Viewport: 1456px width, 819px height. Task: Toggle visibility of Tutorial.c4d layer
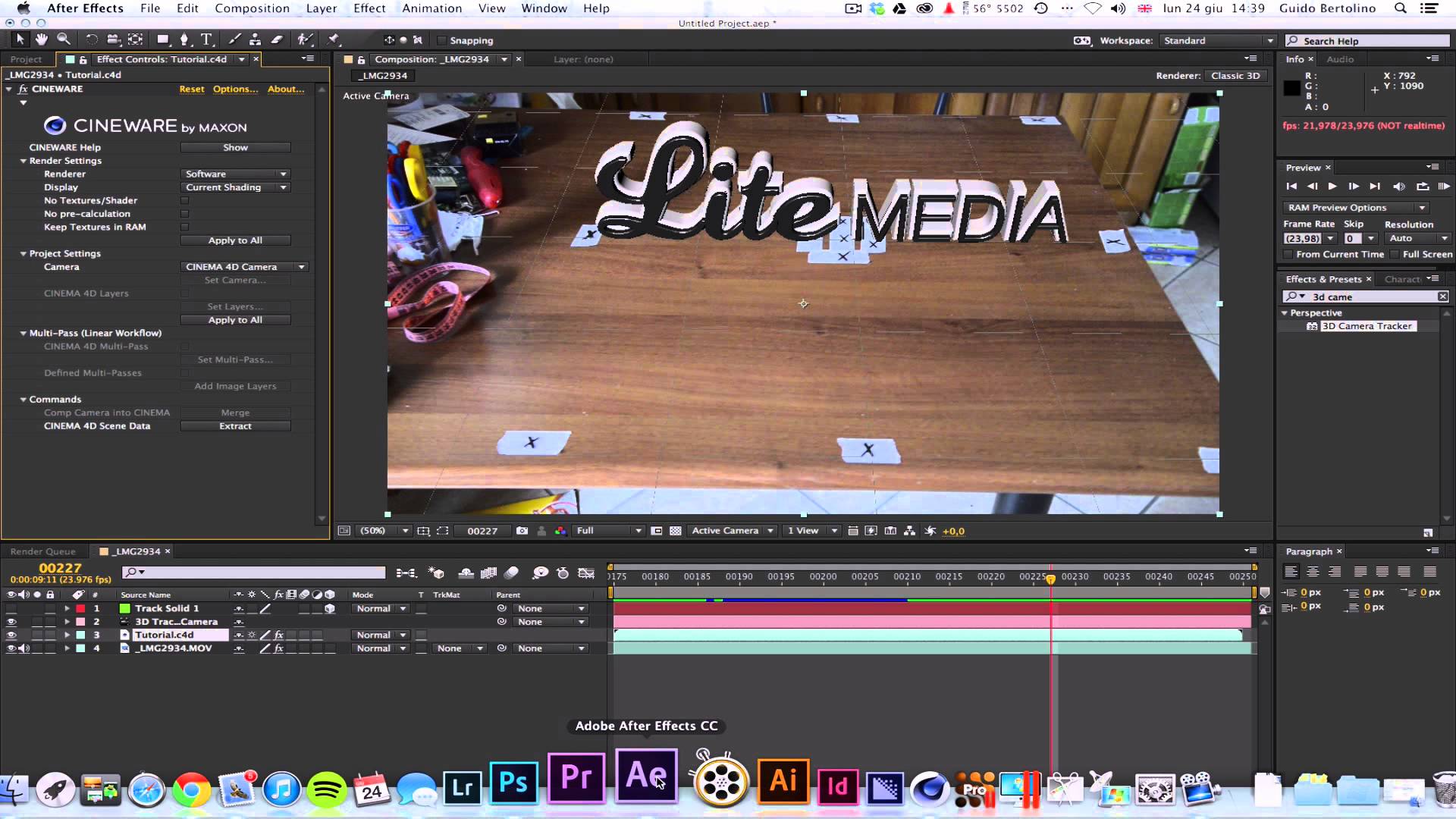coord(10,635)
